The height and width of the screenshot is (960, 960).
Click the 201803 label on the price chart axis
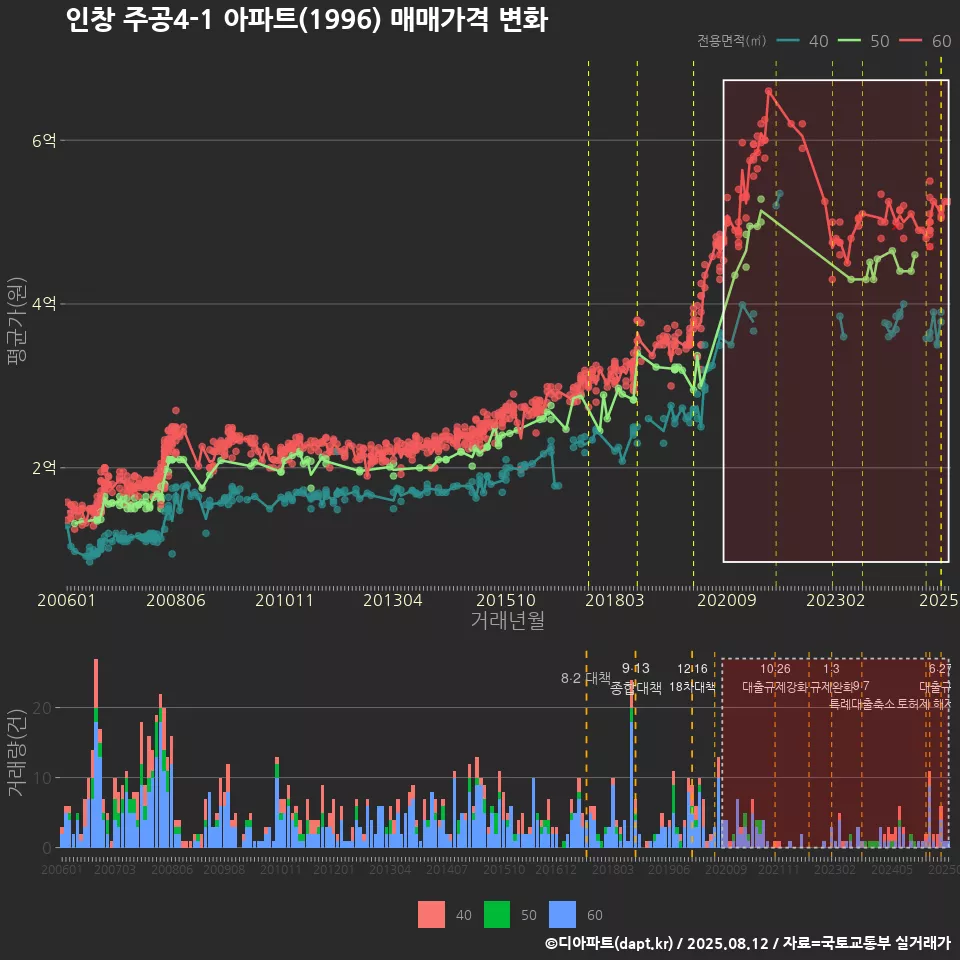tap(615, 600)
